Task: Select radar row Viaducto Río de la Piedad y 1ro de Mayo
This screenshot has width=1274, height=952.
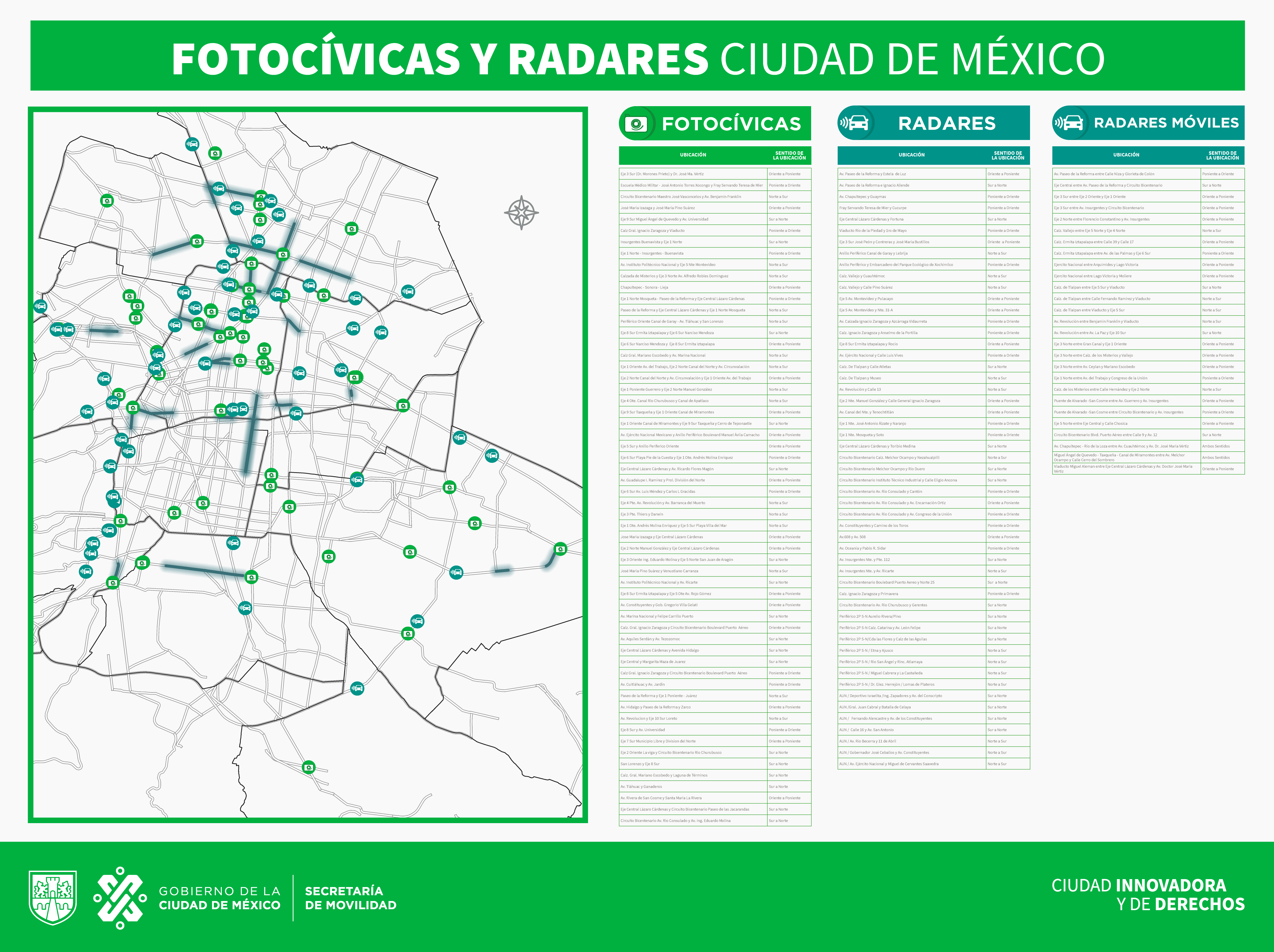Action: pos(934,230)
